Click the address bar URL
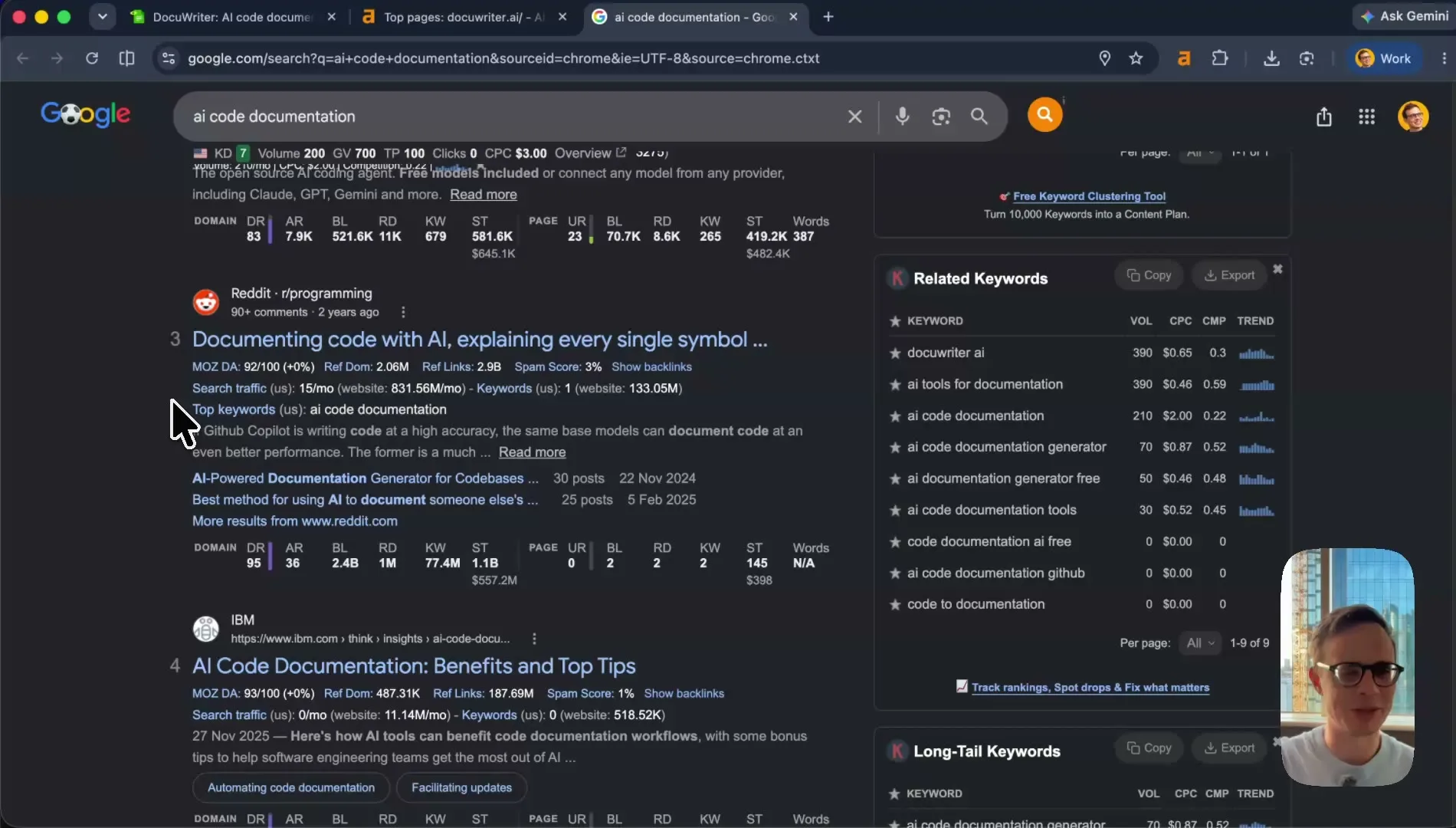The height and width of the screenshot is (828, 1456). (503, 58)
